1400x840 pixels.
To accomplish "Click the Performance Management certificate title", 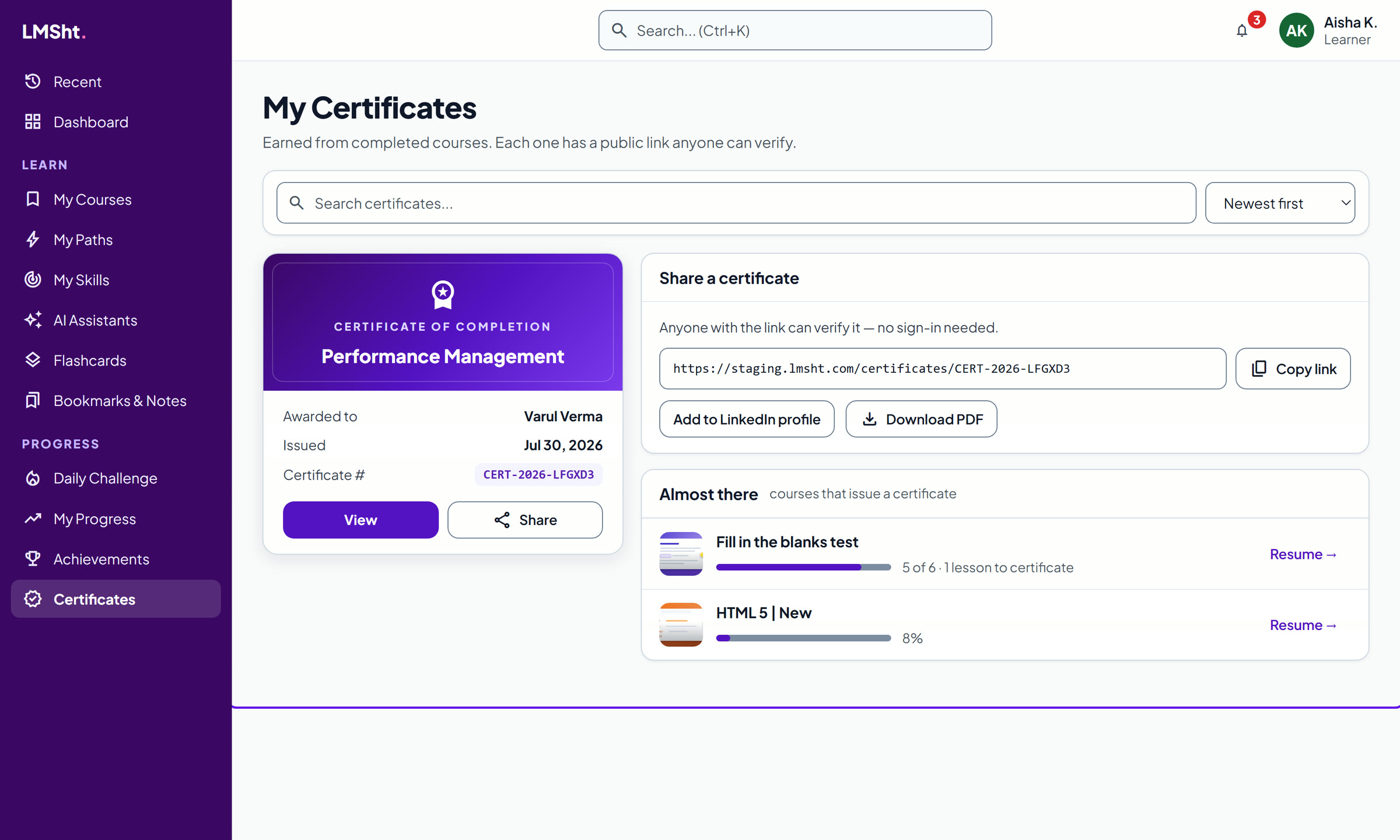I will (x=443, y=356).
